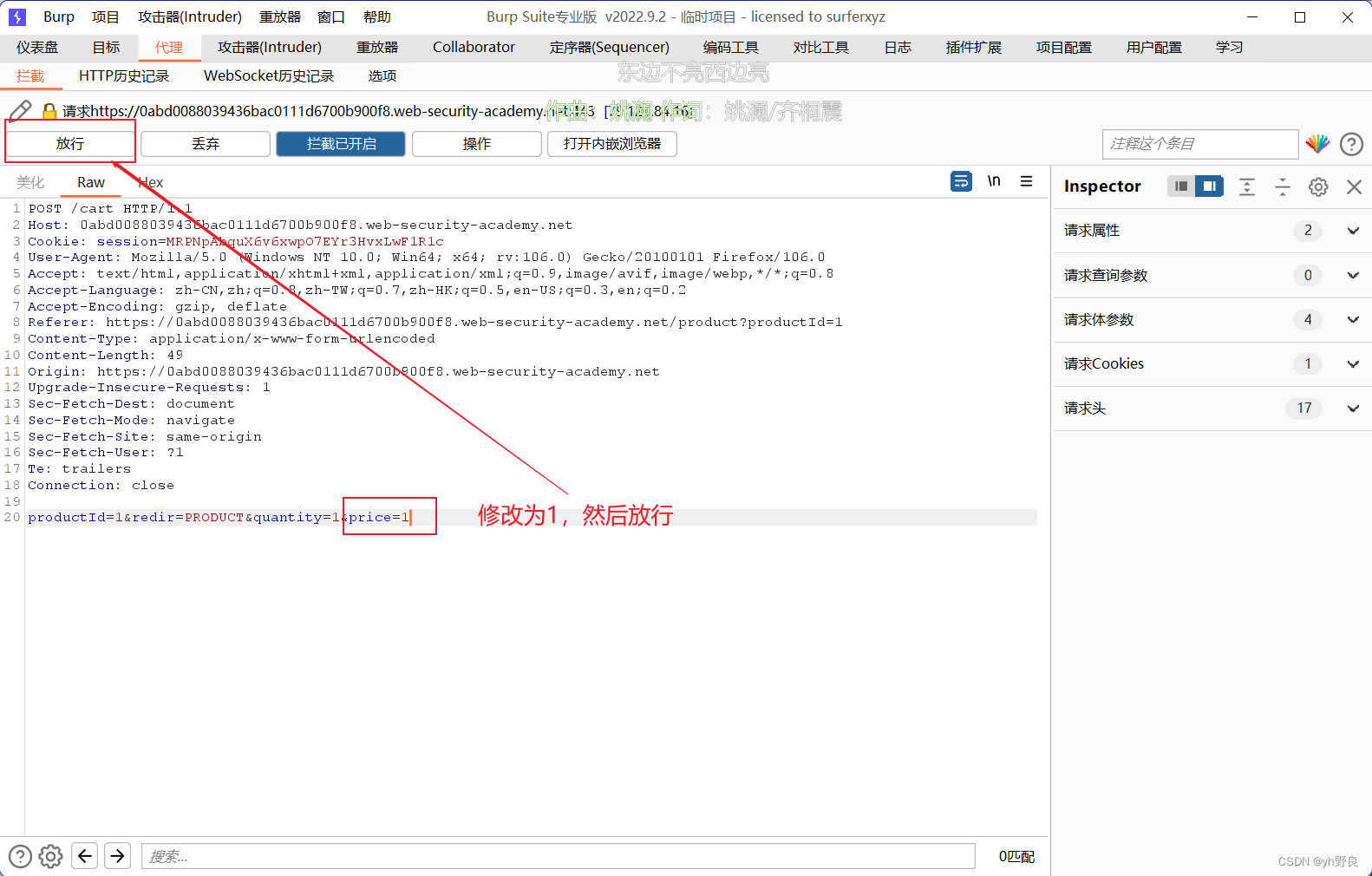Click the bottom 搜索 search field
Image resolution: width=1372 pixels, height=876 pixels.
point(559,856)
